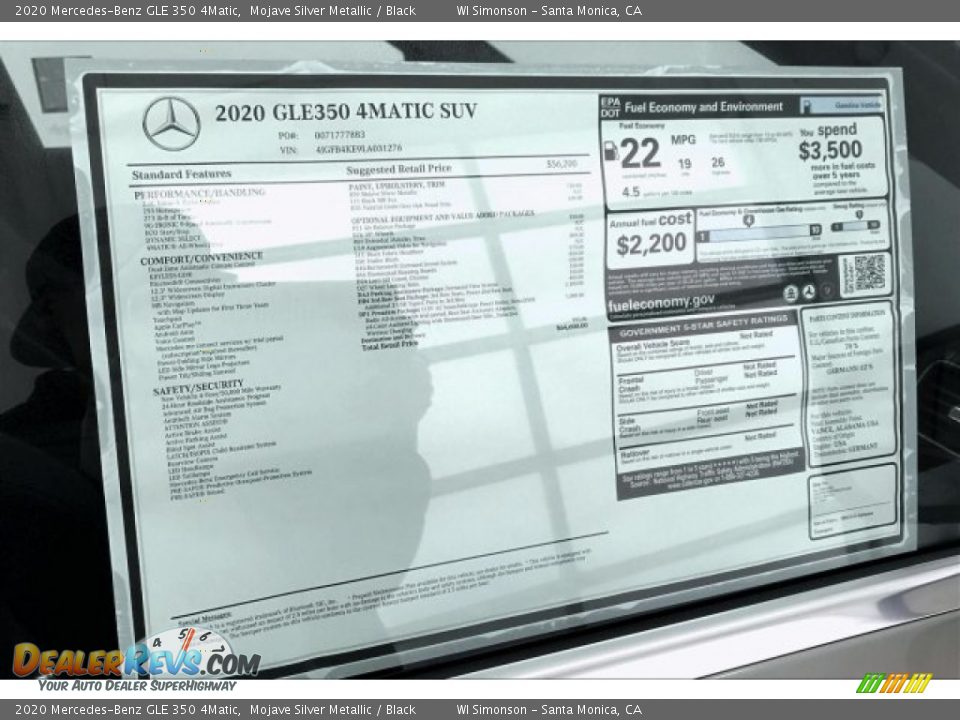
Task: Select the heading "2020 GLE350 4MATIC SUV"
Action: (x=345, y=111)
